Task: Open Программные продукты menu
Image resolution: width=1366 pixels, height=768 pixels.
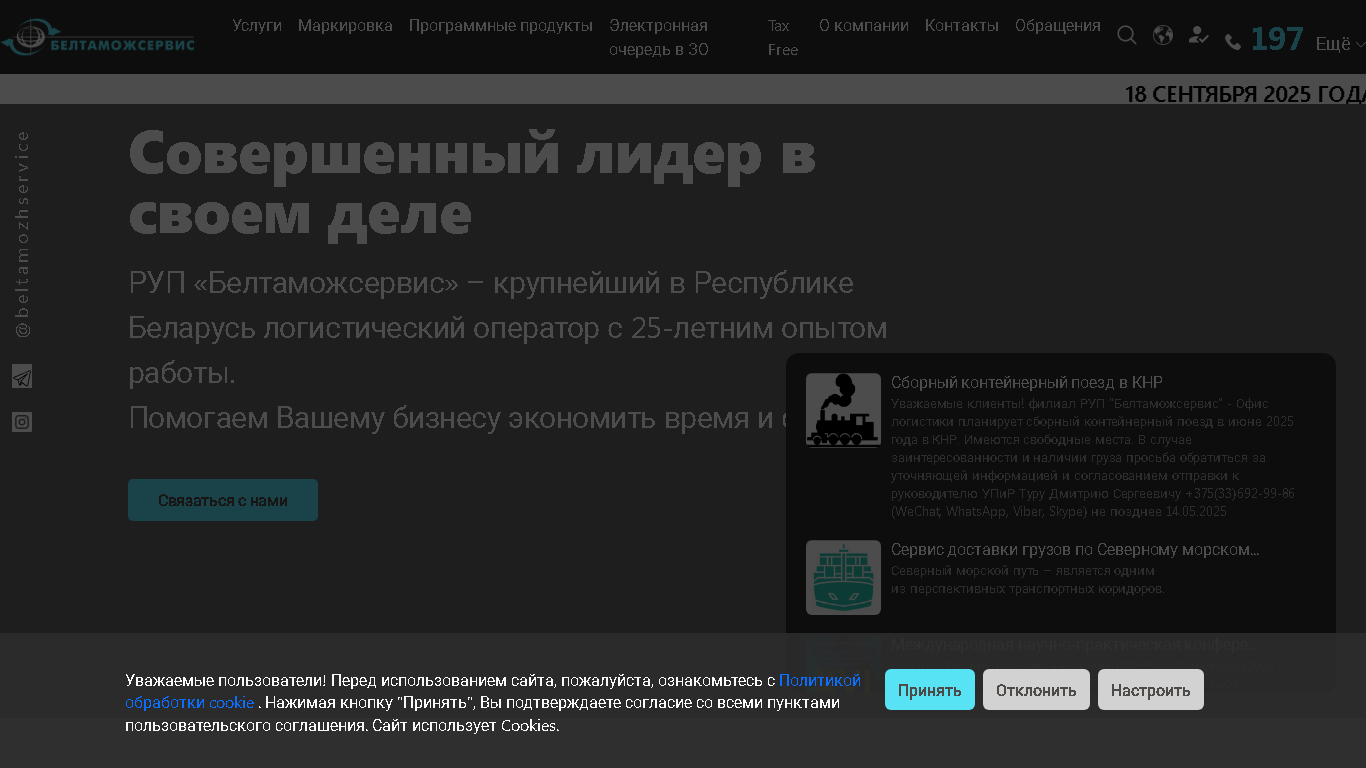Action: [x=501, y=26]
